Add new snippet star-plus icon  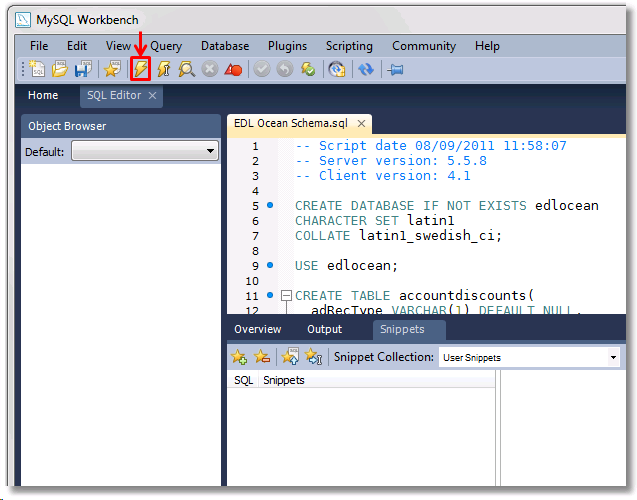(x=239, y=357)
